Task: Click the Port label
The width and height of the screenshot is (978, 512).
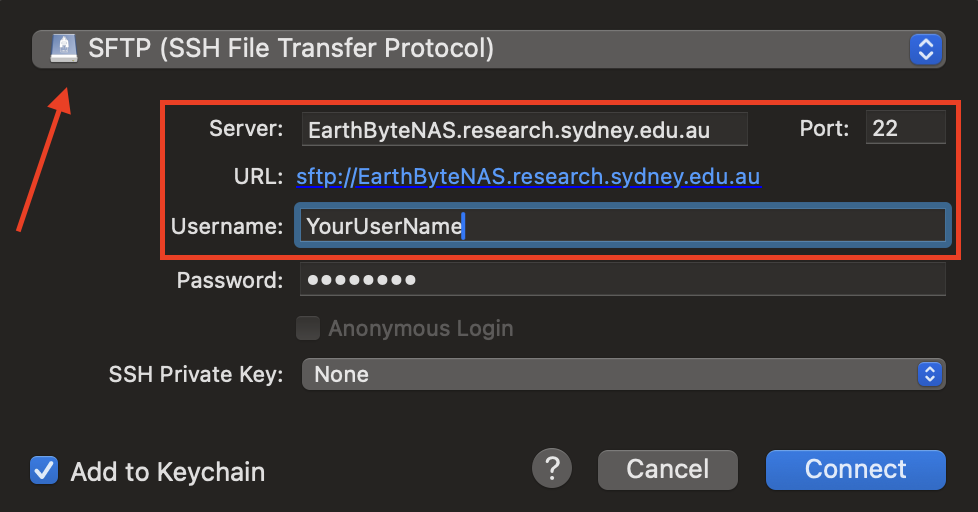Action: point(825,128)
